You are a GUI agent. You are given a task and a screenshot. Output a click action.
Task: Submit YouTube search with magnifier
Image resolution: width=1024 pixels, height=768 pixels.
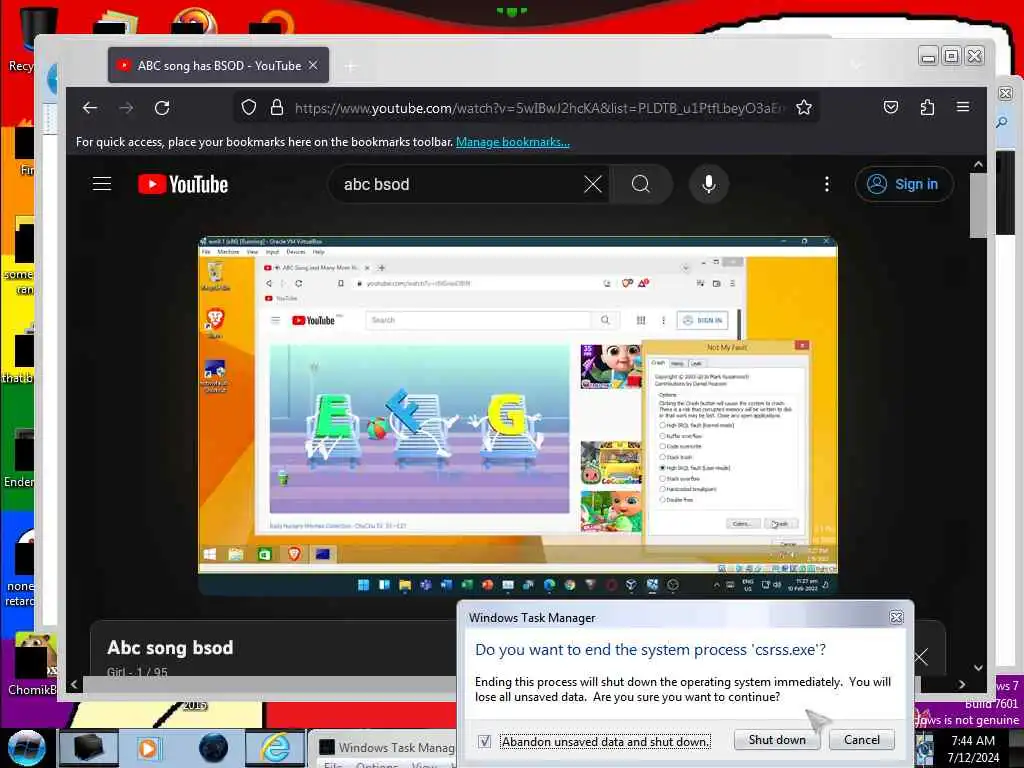[641, 184]
